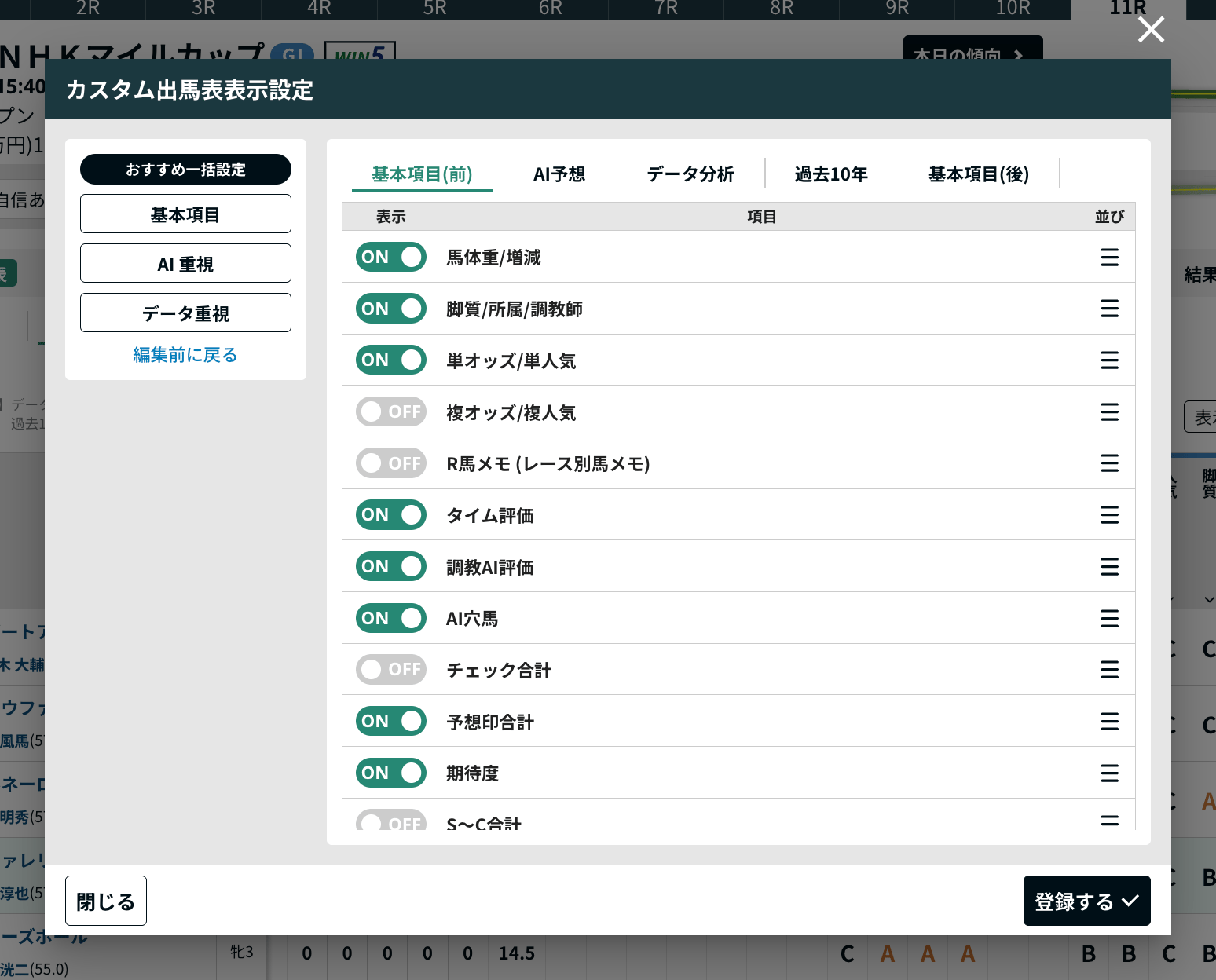
Task: Turn off 馬体重/増減 toggle
Action: tap(391, 257)
